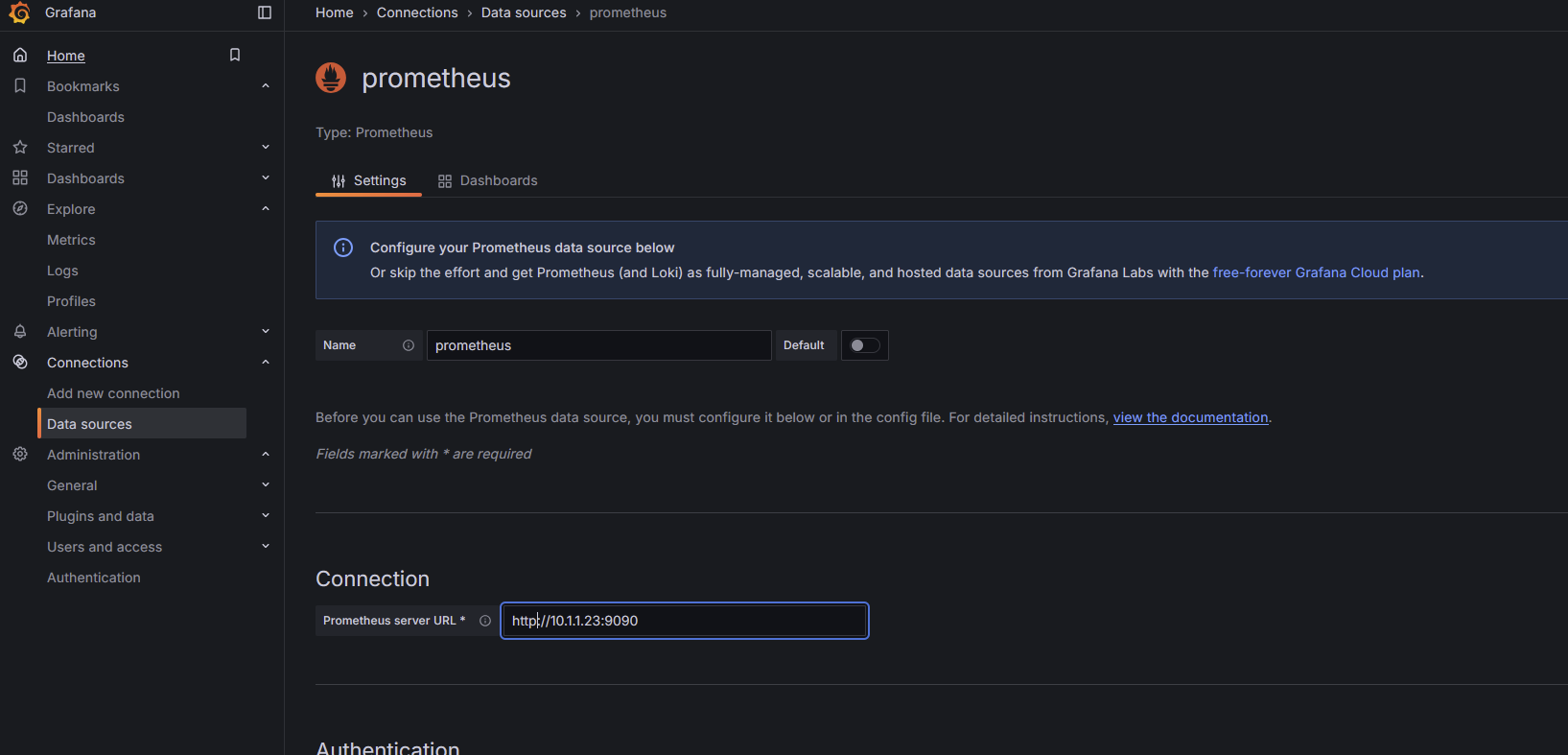This screenshot has height=755, width=1568.
Task: Click the info icon beside Name label
Action: pos(409,345)
